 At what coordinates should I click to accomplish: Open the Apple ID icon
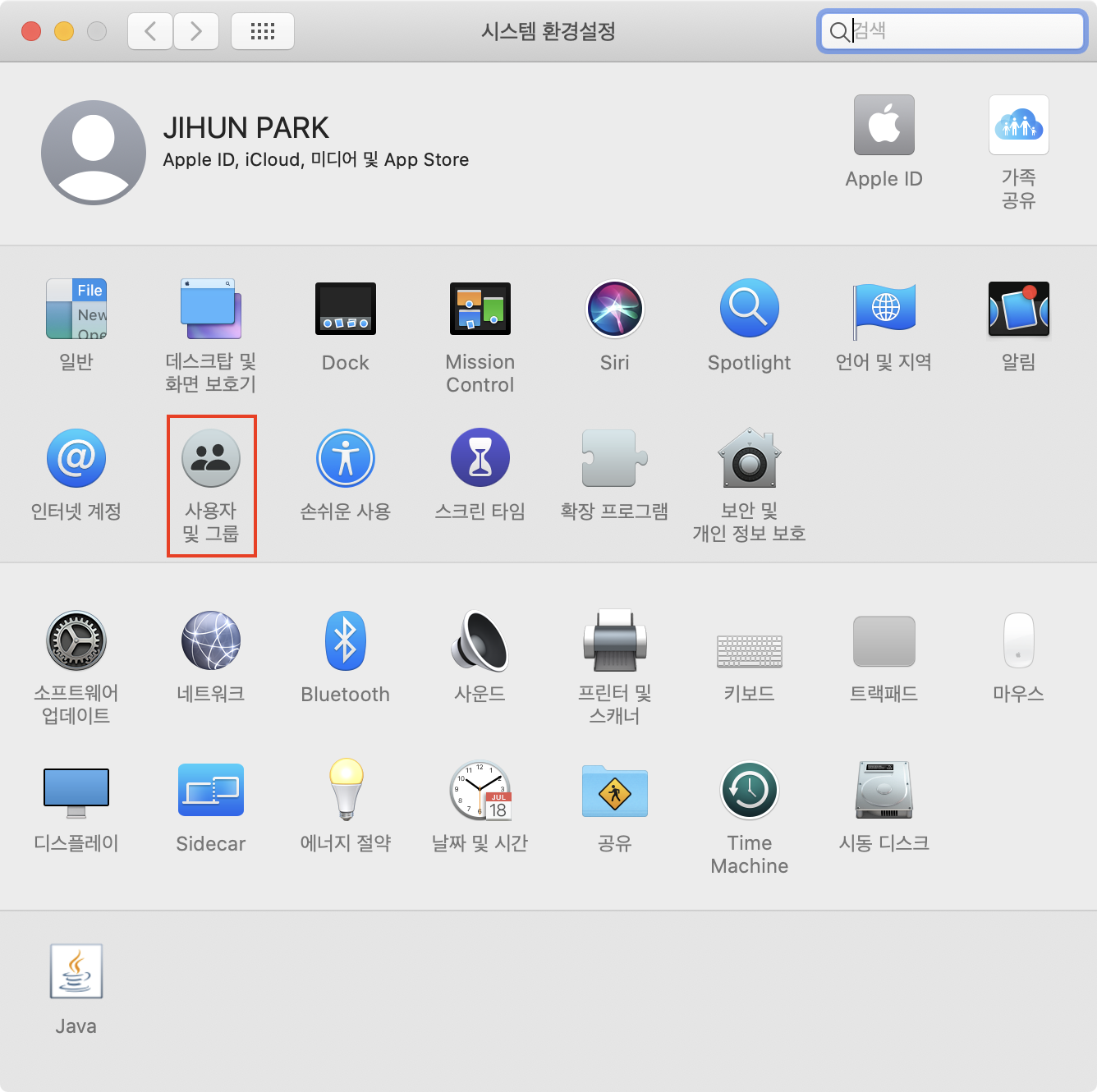click(x=884, y=125)
